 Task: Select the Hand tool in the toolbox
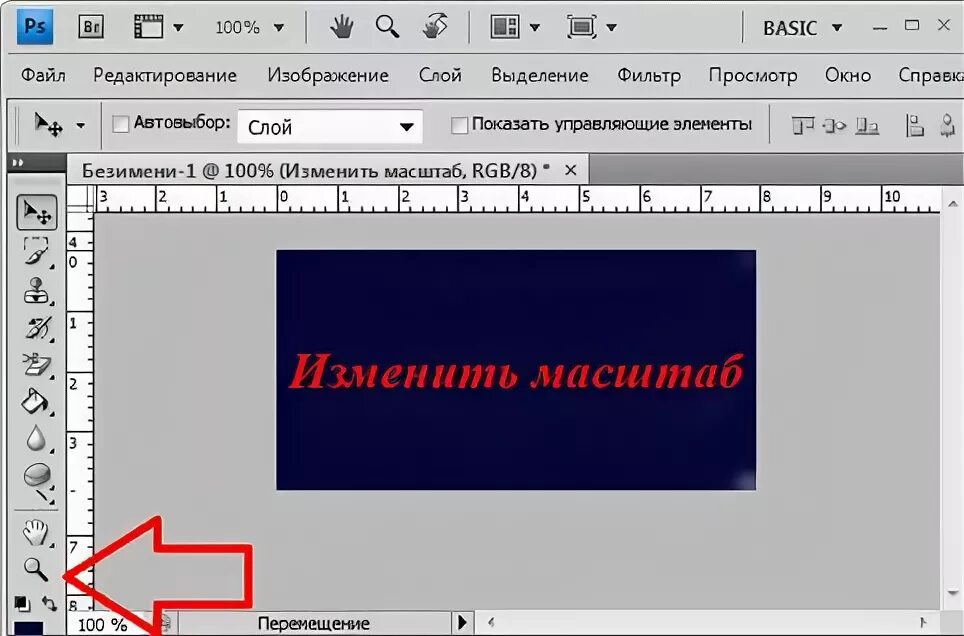click(36, 533)
